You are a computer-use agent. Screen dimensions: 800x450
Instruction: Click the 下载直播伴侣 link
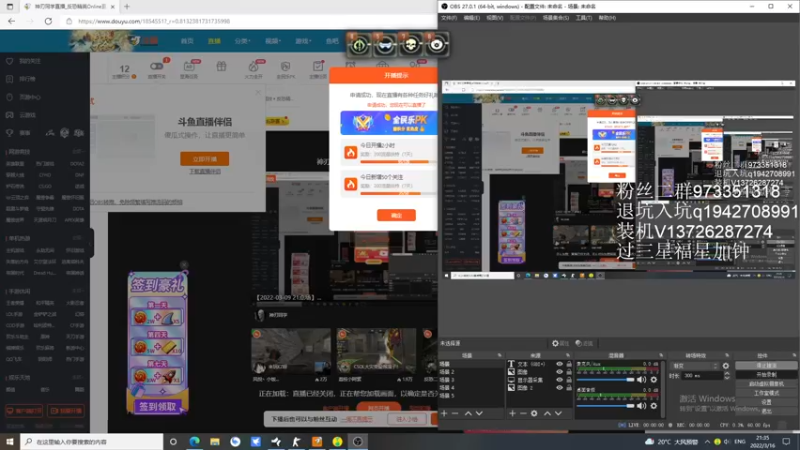tap(205, 171)
